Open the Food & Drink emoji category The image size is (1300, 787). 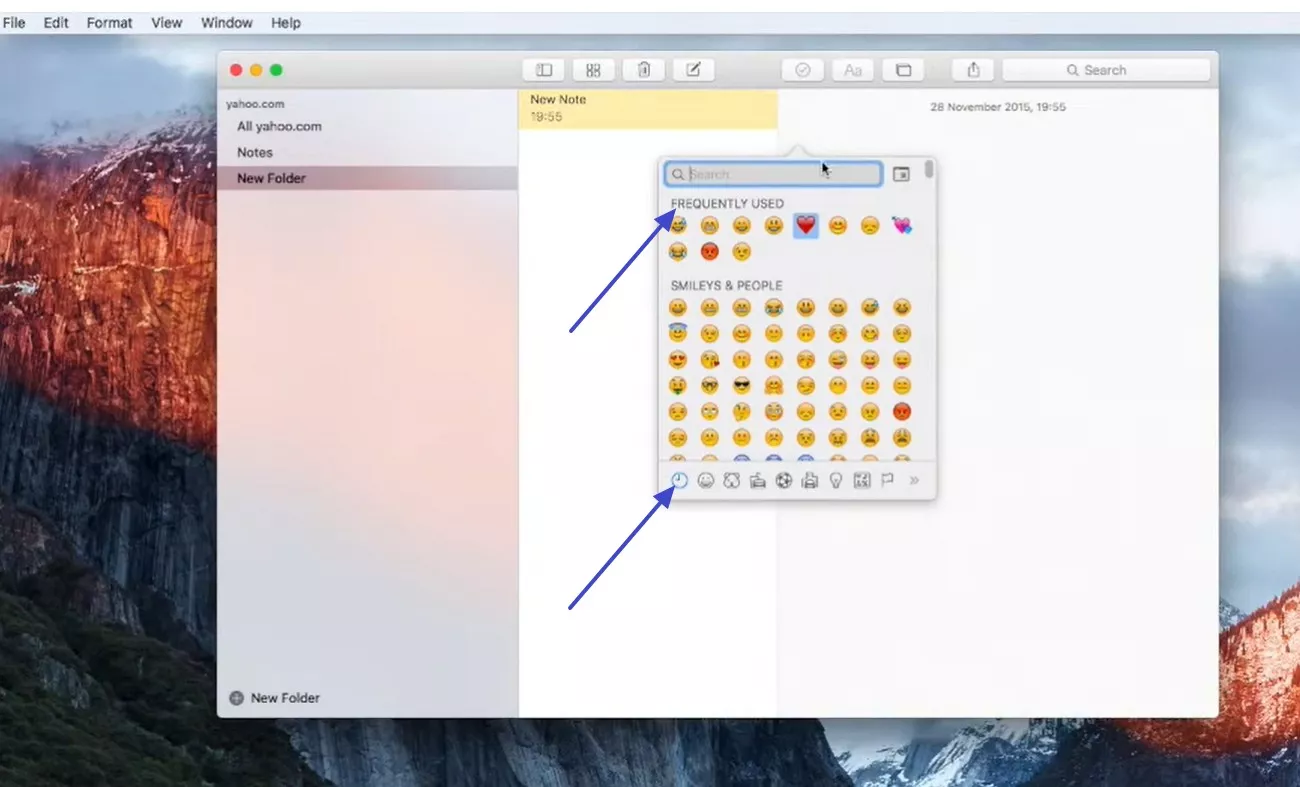(758, 480)
